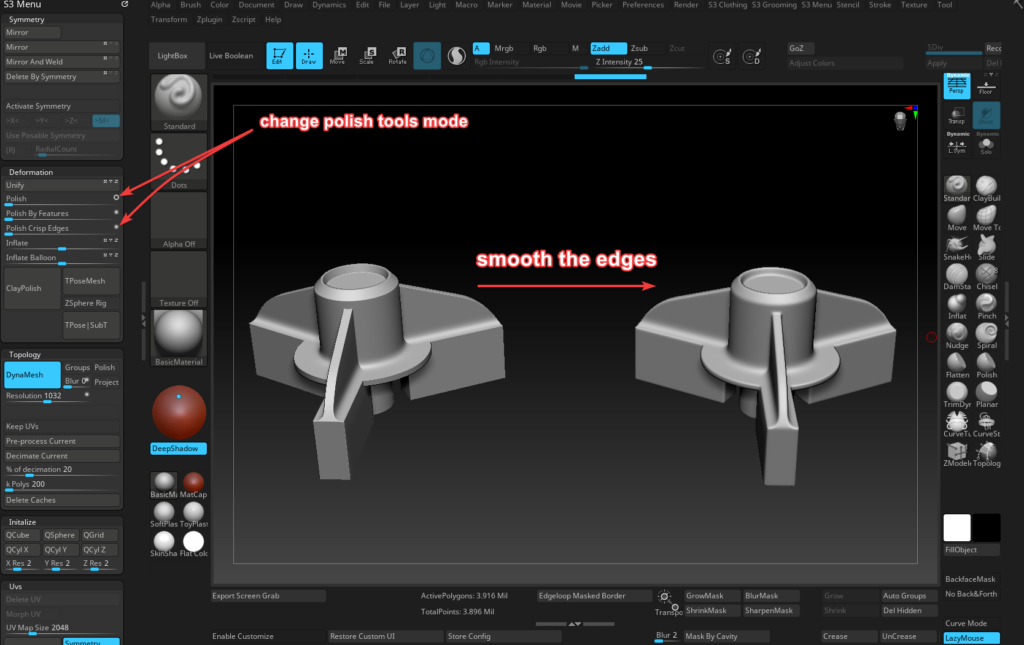The width and height of the screenshot is (1024, 645).
Task: Activate the Rotate toolbar icon
Action: tap(399, 55)
